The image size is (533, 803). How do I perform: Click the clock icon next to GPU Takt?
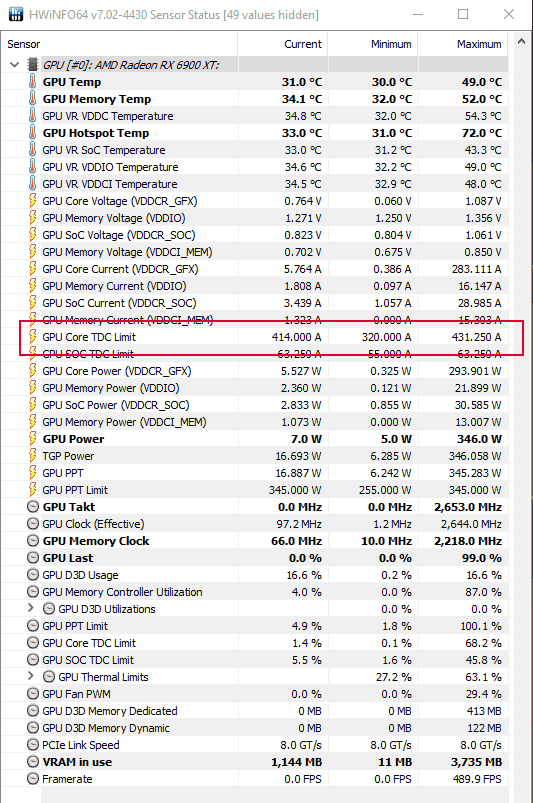click(x=33, y=506)
